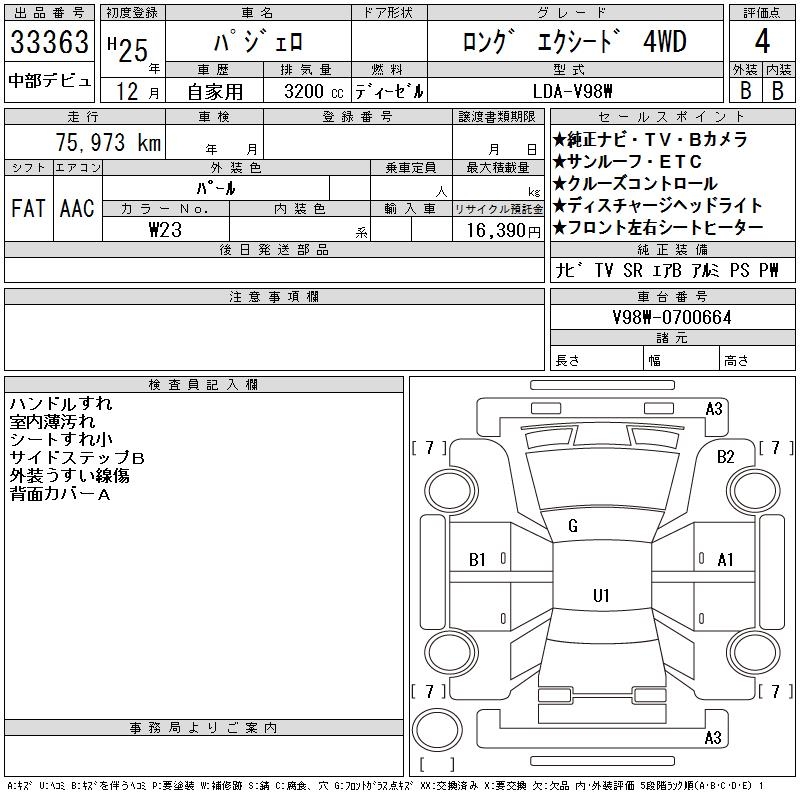The width and height of the screenshot is (800, 800).
Task: Click the 自家用 vehicle history value
Action: 215,92
